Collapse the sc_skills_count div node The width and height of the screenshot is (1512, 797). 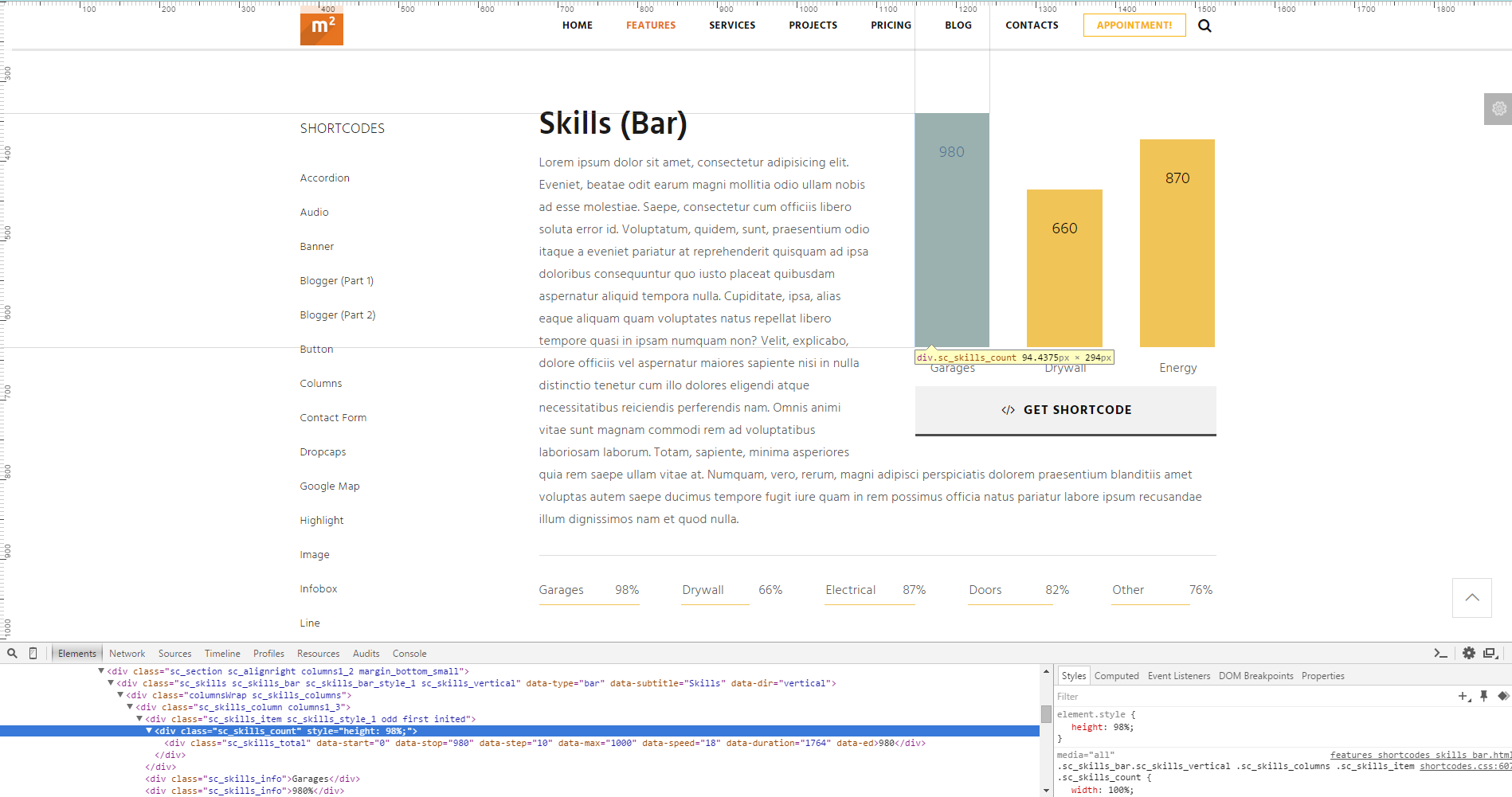(149, 731)
